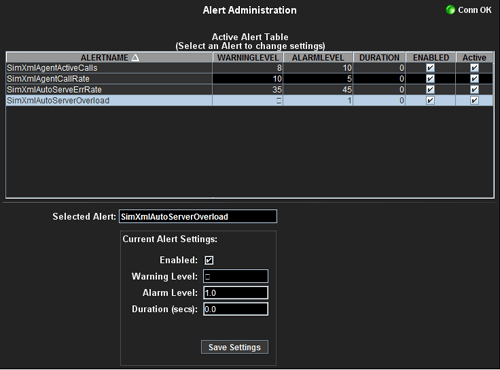Toggle Active checkbox for SimXmlAgentActiveCalls
Viewport: 500px width, 370px height.
coord(474,68)
